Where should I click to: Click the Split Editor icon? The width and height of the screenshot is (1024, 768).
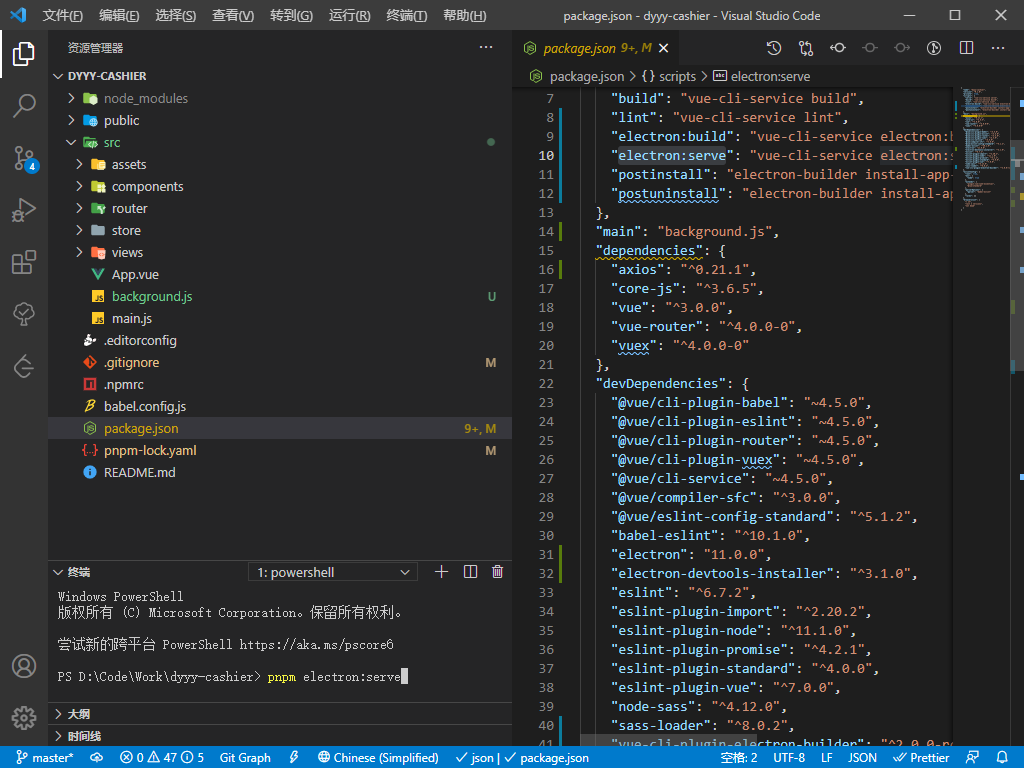pyautogui.click(x=966, y=48)
